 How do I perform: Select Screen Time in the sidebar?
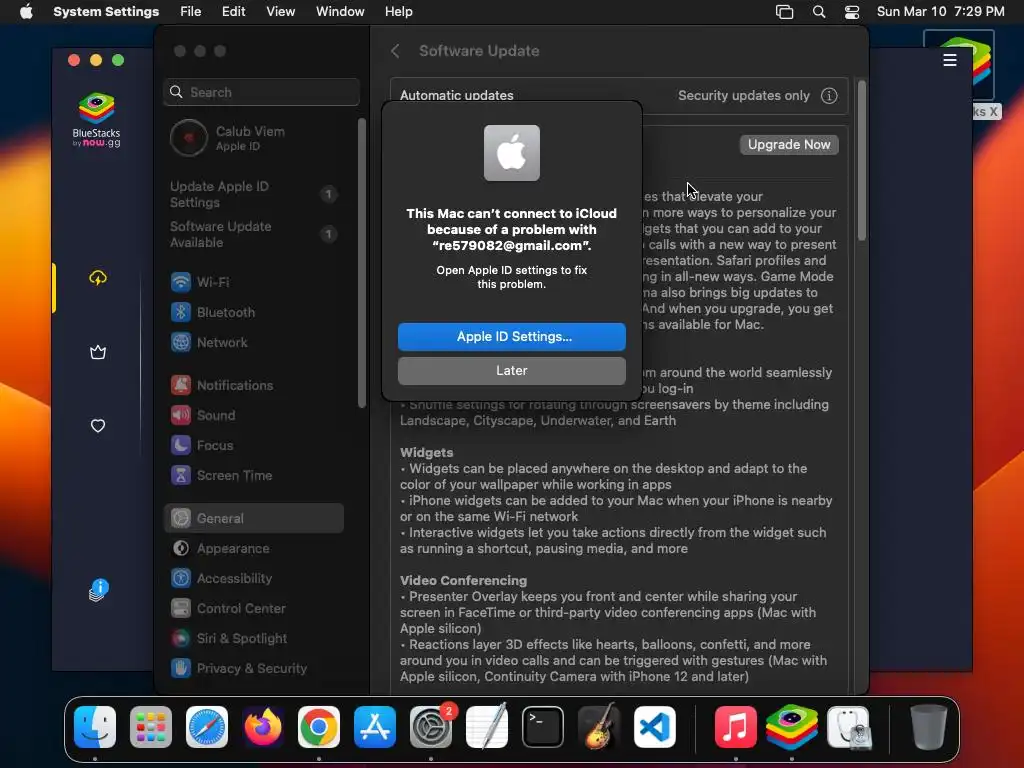(x=255, y=475)
